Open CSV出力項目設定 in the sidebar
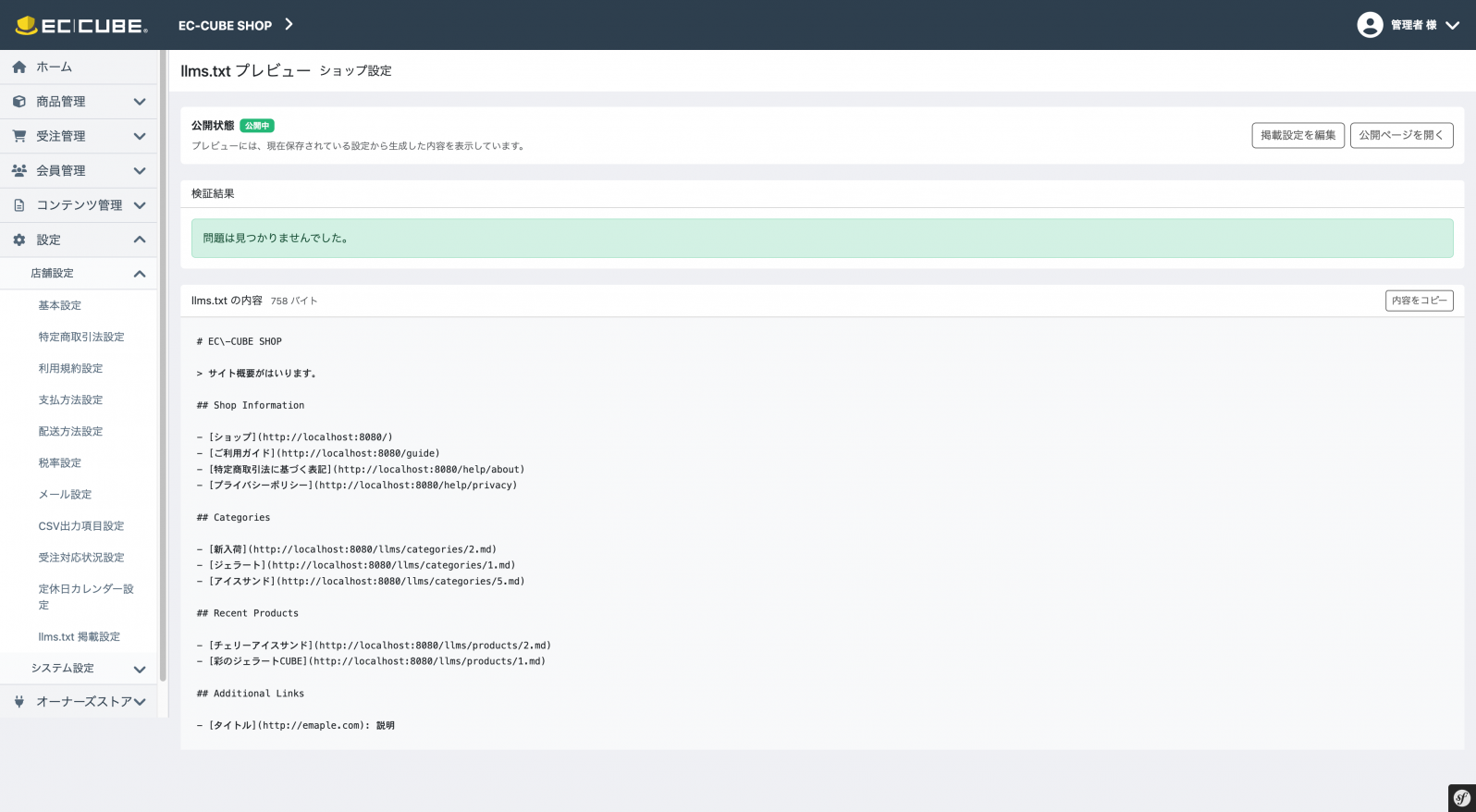Screen dimensions: 1476x812 pos(81,525)
